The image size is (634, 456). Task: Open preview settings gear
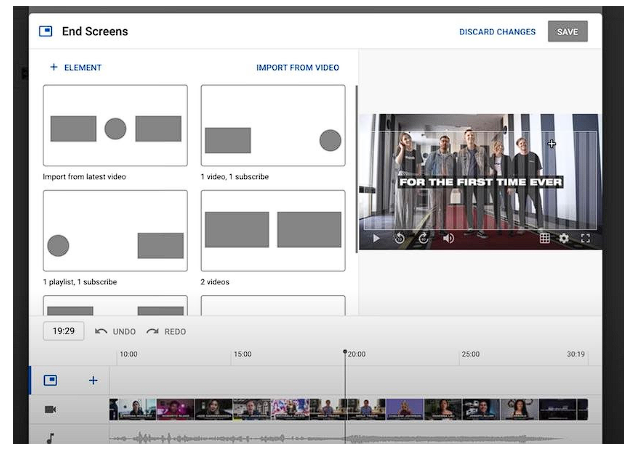point(564,238)
